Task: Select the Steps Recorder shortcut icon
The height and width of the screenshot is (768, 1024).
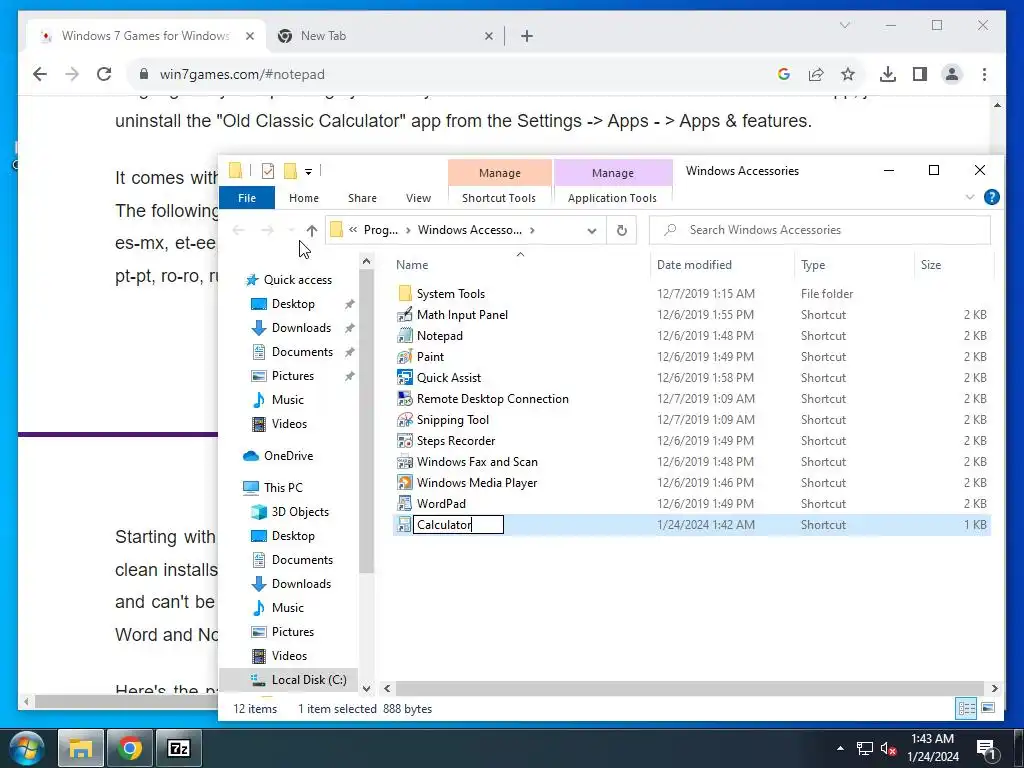Action: [x=405, y=441]
